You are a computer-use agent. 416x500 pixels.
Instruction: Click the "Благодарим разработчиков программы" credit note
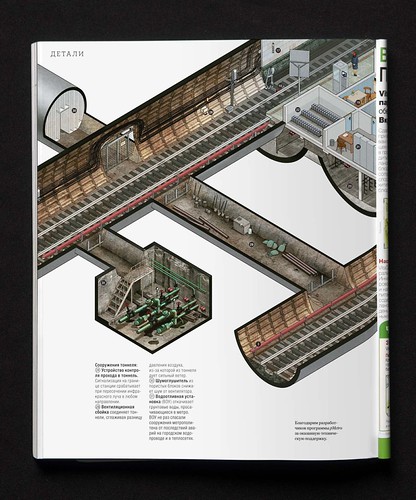coord(318,431)
